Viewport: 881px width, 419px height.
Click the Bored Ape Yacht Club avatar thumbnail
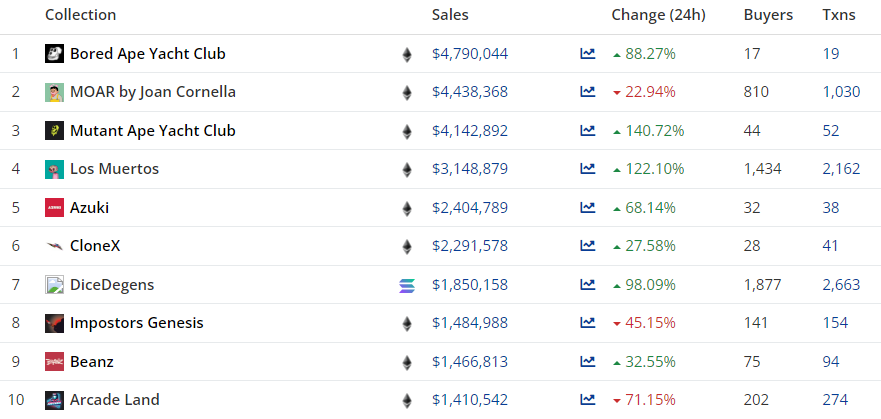click(x=55, y=54)
